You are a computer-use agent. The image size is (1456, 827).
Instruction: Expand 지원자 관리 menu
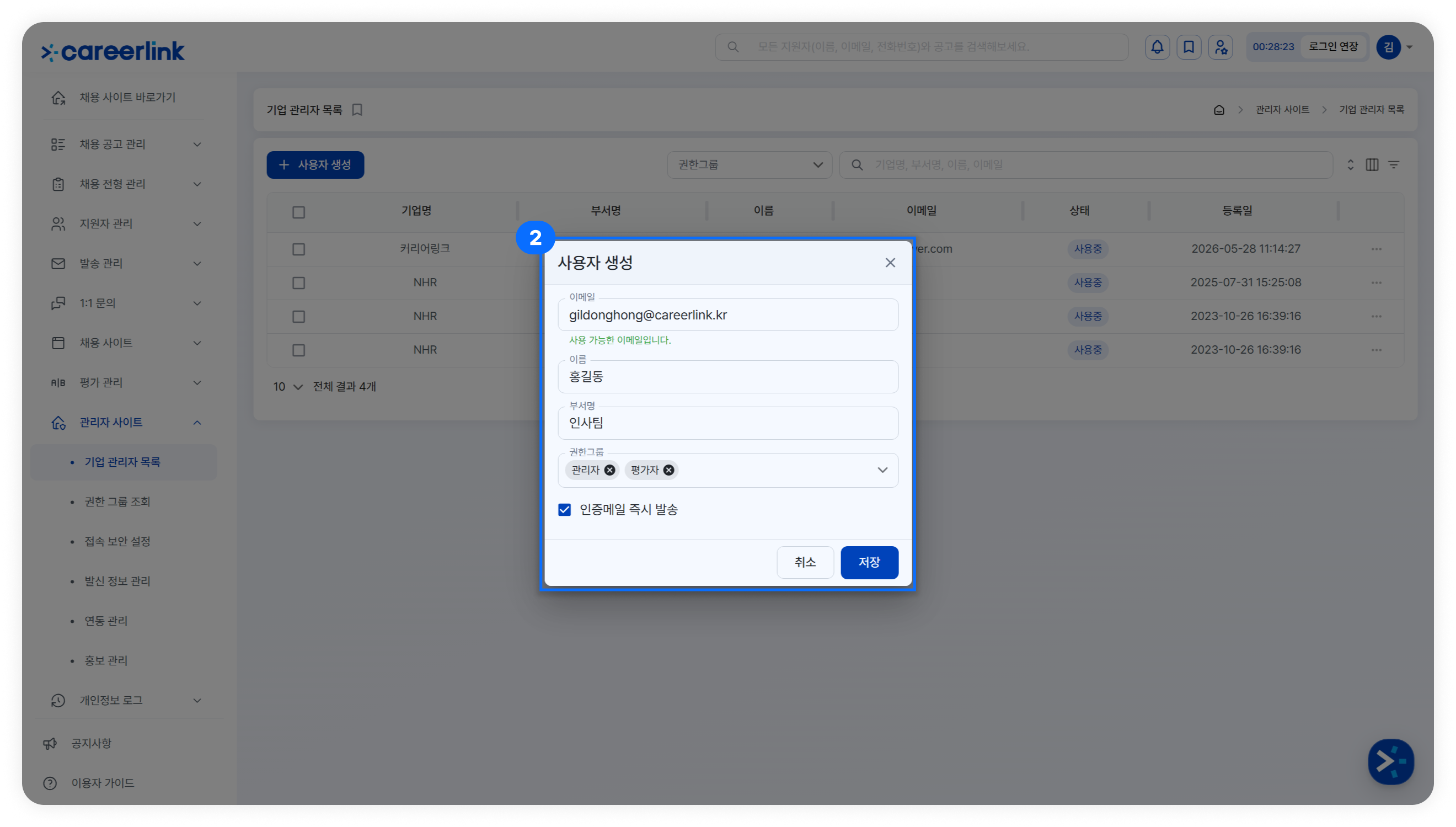pos(125,224)
